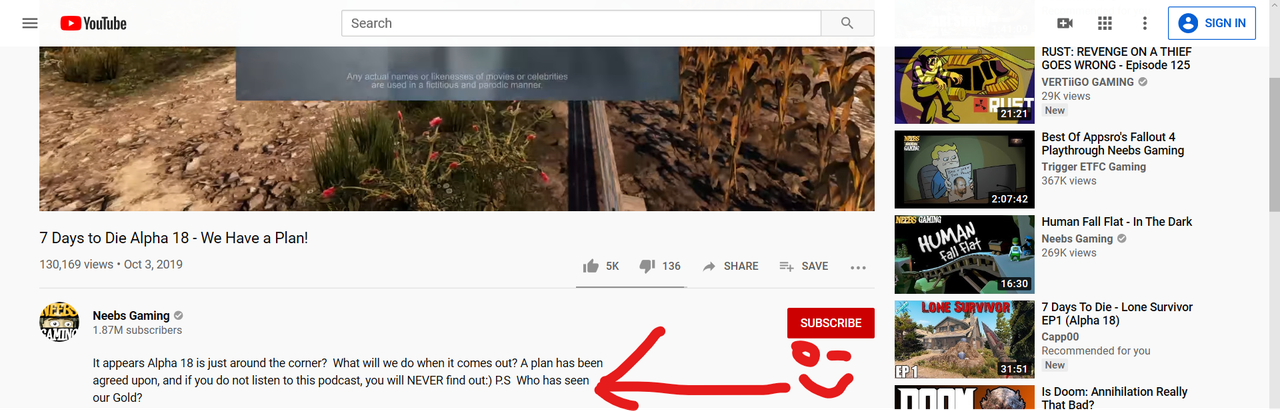Click Capp00 channel name
The height and width of the screenshot is (411, 1280).
tap(1059, 337)
